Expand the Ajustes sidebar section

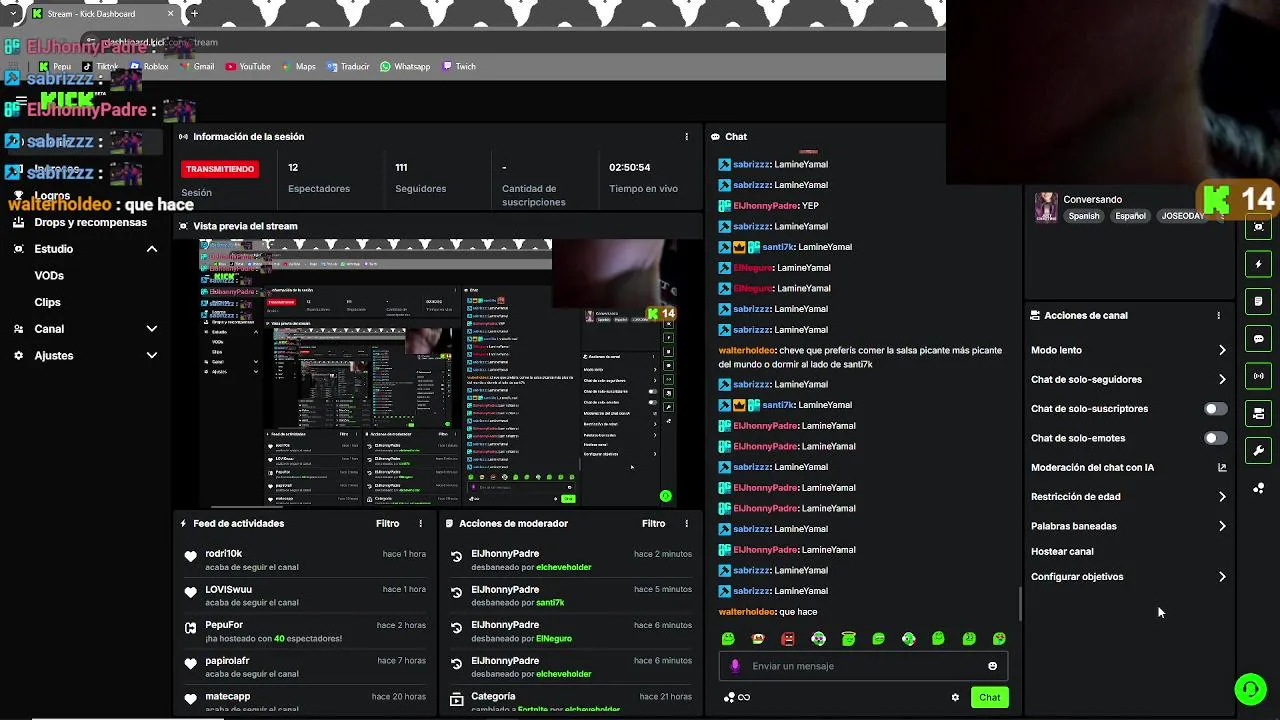(152, 355)
